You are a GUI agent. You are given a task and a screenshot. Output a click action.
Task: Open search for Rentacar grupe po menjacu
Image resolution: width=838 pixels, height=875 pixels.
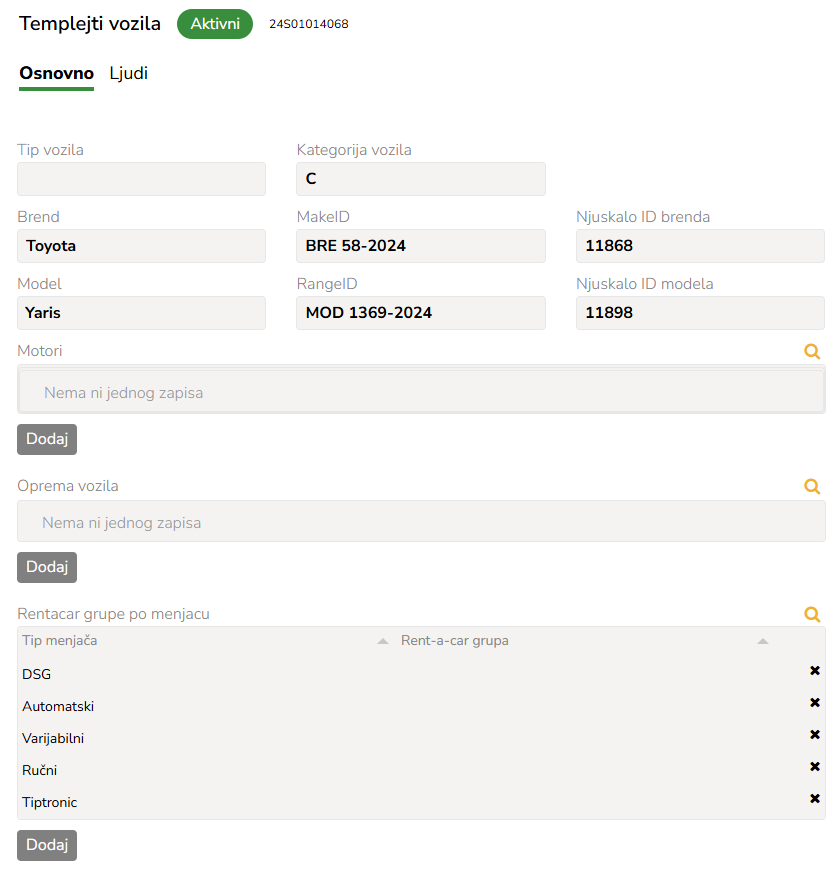pyautogui.click(x=812, y=614)
